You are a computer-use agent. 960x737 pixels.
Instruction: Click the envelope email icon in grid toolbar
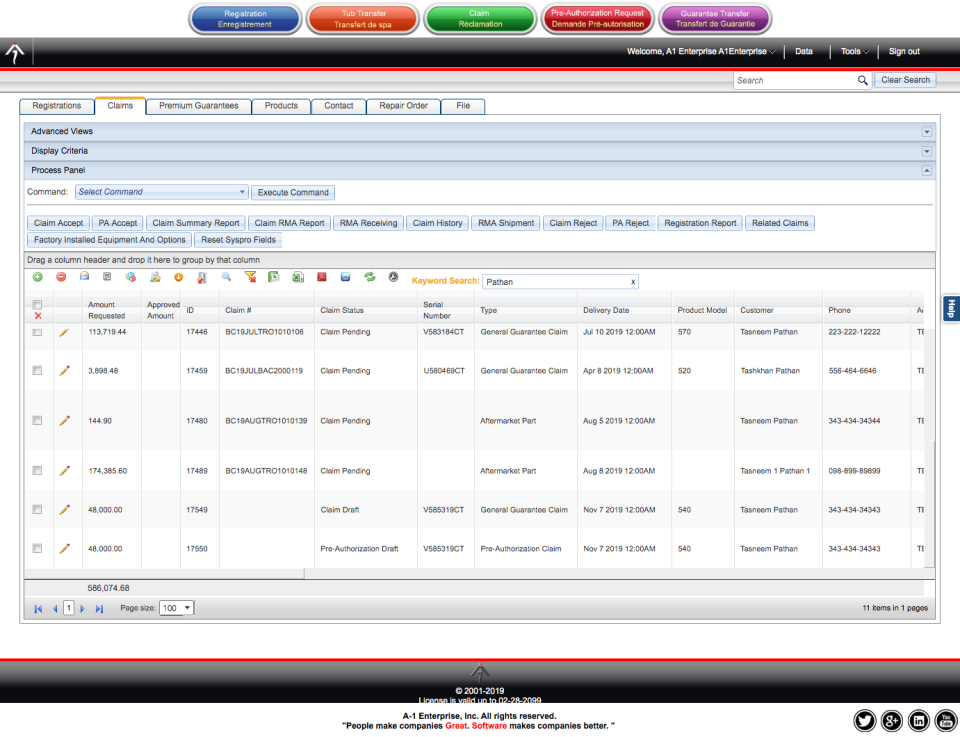[x=84, y=277]
